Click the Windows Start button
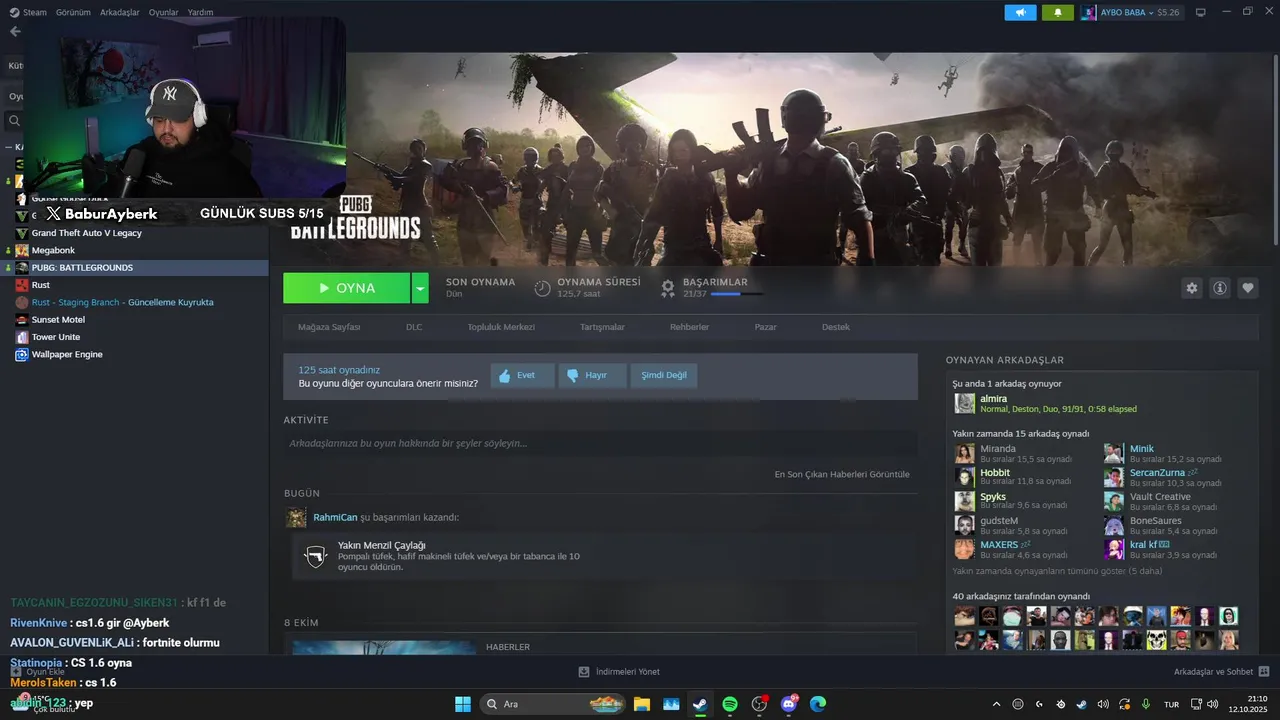 [x=463, y=704]
